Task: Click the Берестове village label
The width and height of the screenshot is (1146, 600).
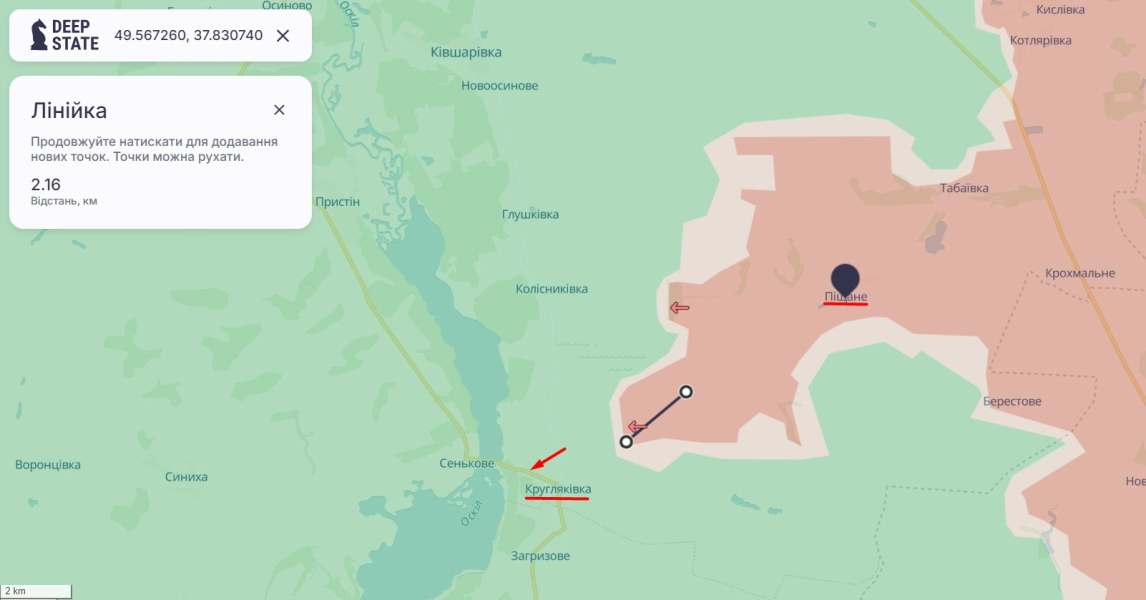Action: coord(1012,401)
